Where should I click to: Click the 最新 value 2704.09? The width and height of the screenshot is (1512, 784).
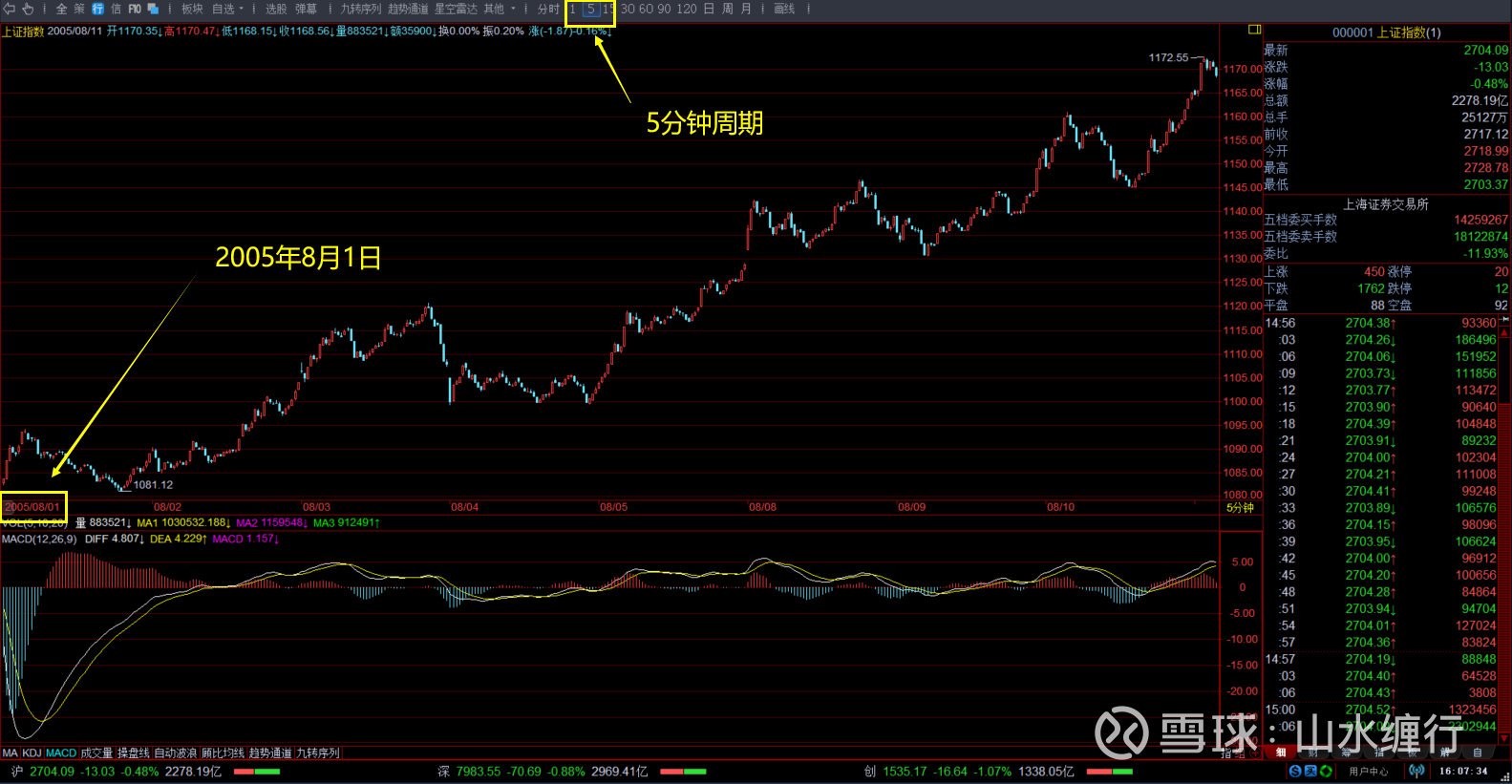[x=1485, y=50]
